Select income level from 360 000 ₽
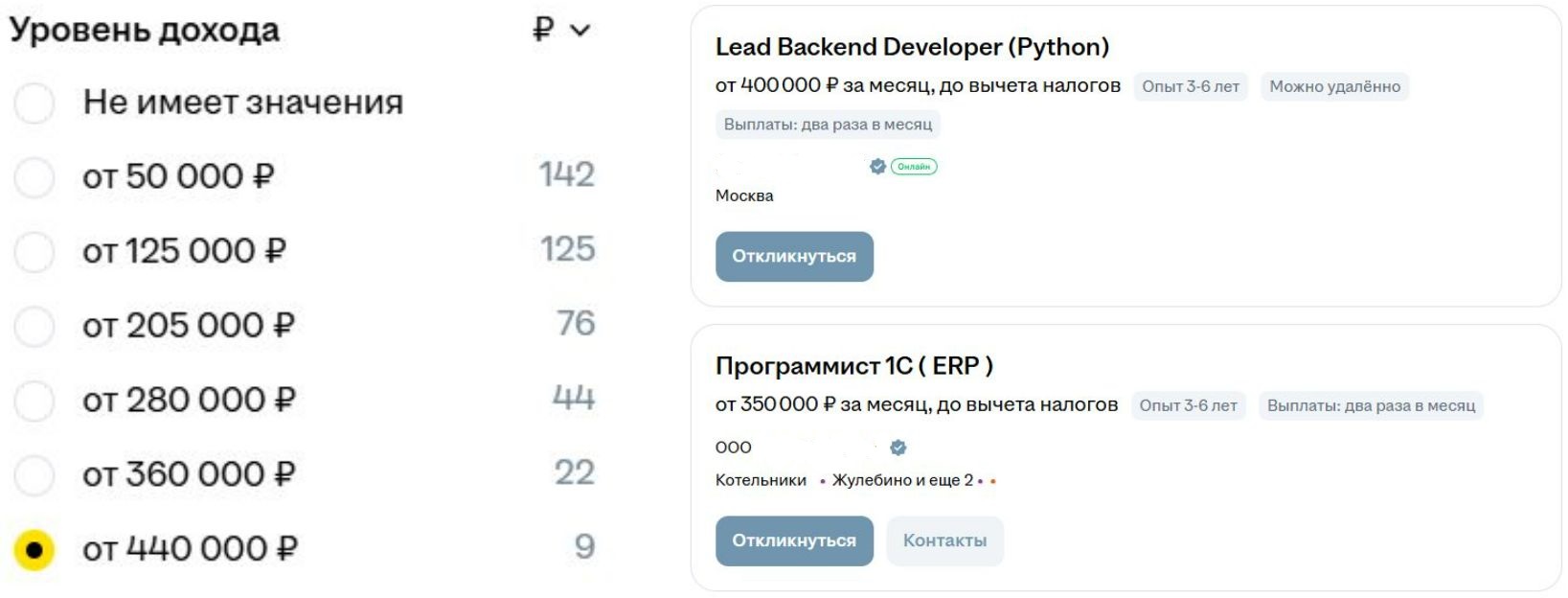 34,474
